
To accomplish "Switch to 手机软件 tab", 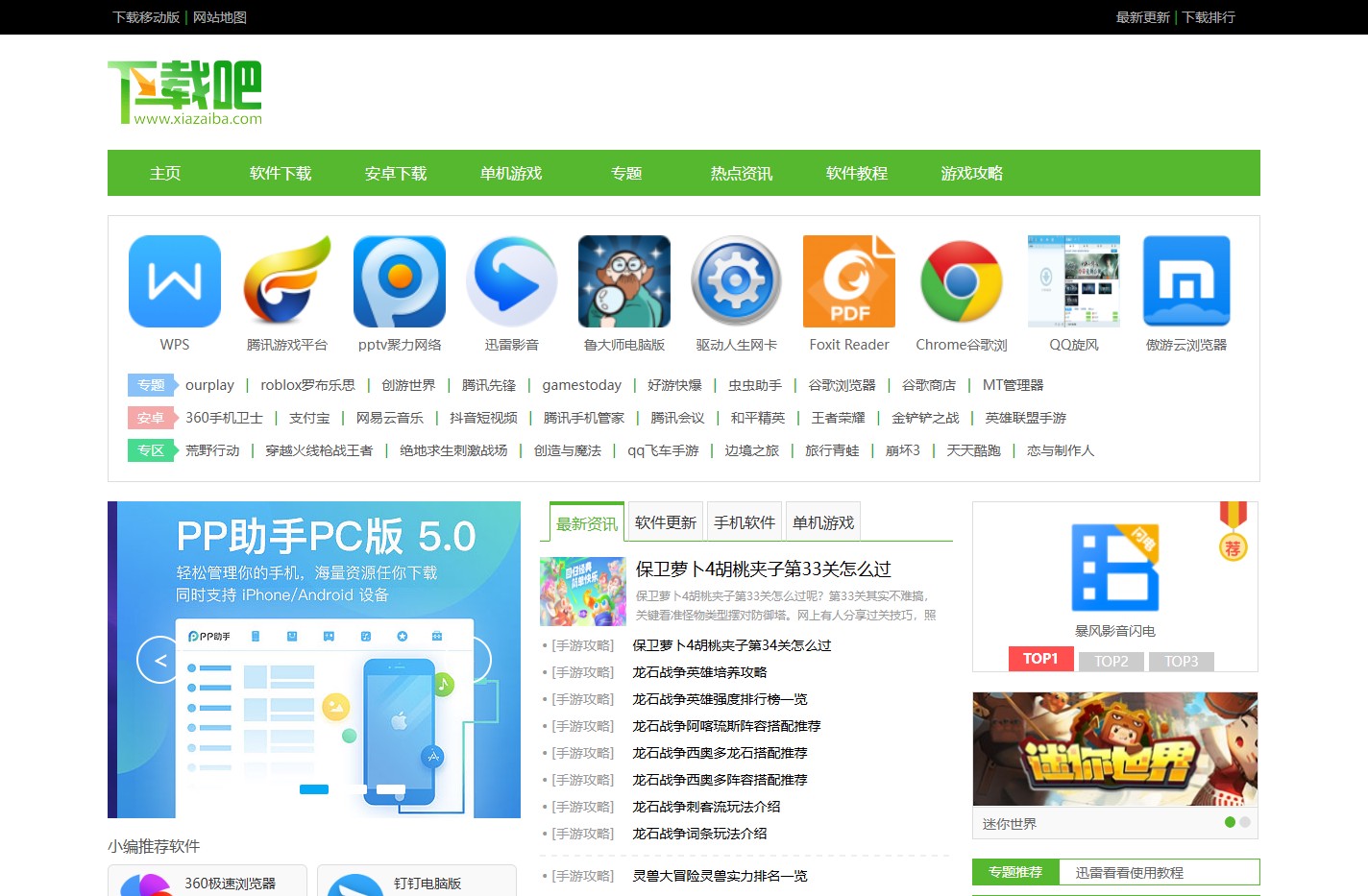I will click(745, 521).
